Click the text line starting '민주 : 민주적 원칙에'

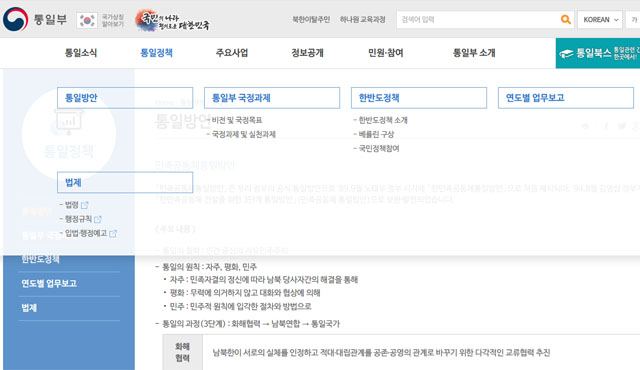240,306
